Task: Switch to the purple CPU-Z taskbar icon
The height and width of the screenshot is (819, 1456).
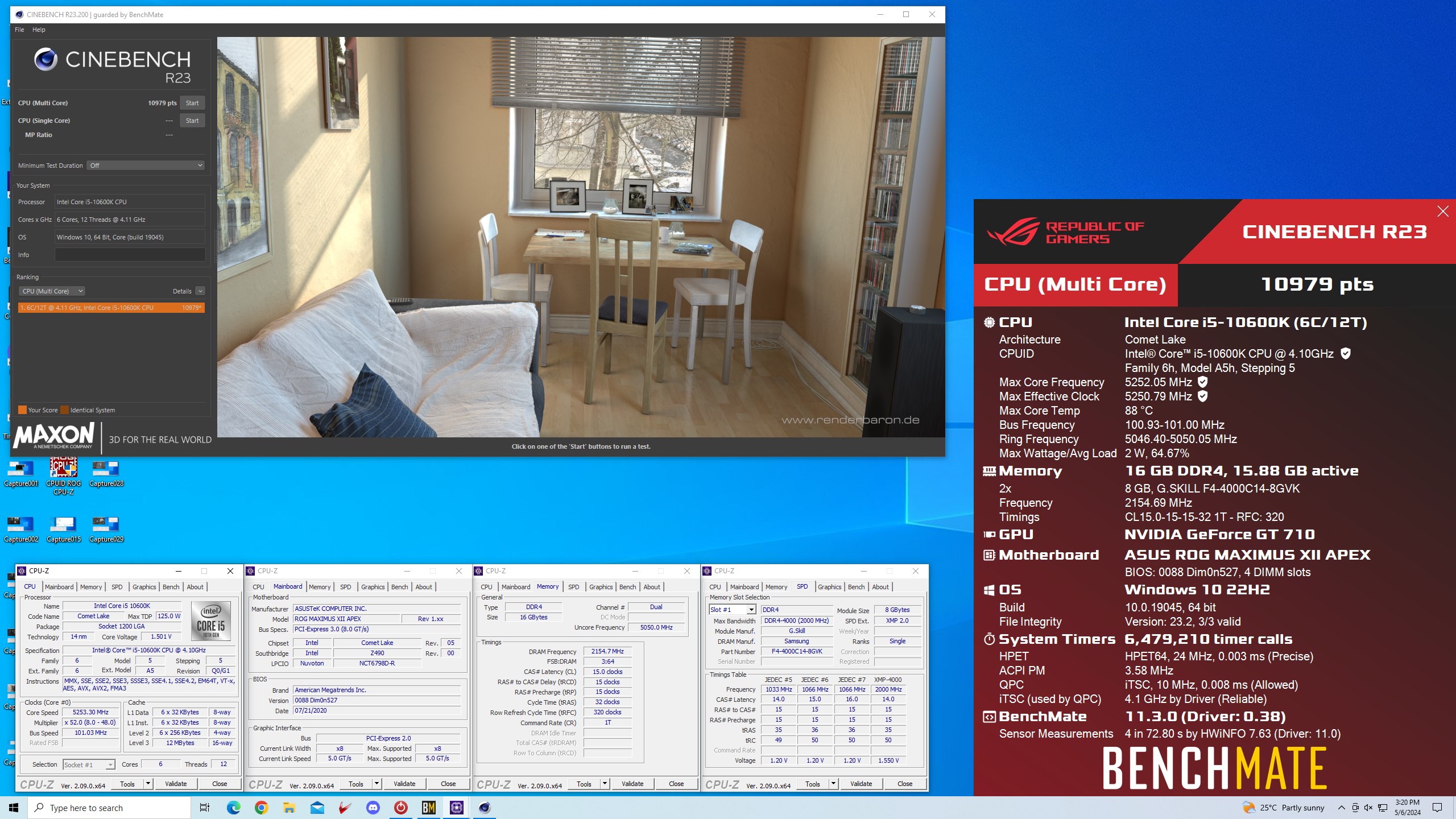Action: [456, 808]
